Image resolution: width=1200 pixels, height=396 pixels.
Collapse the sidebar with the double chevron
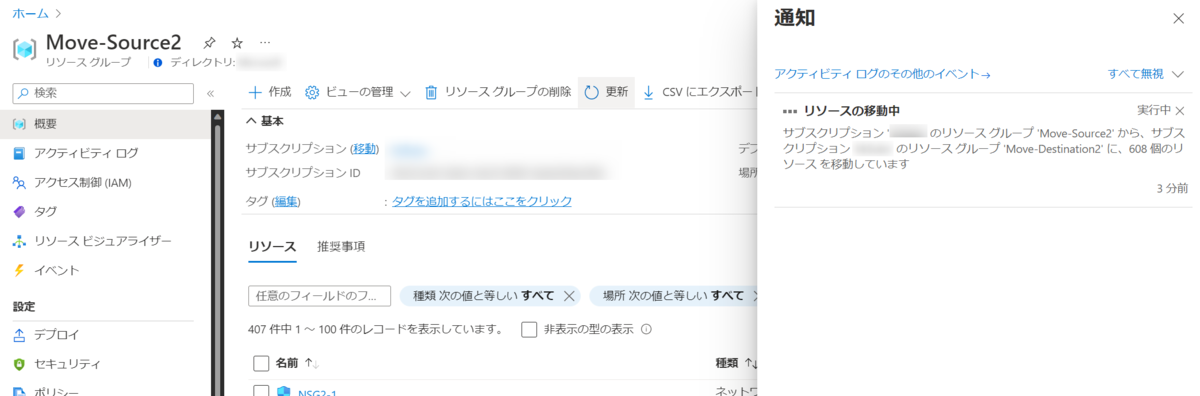click(x=211, y=93)
